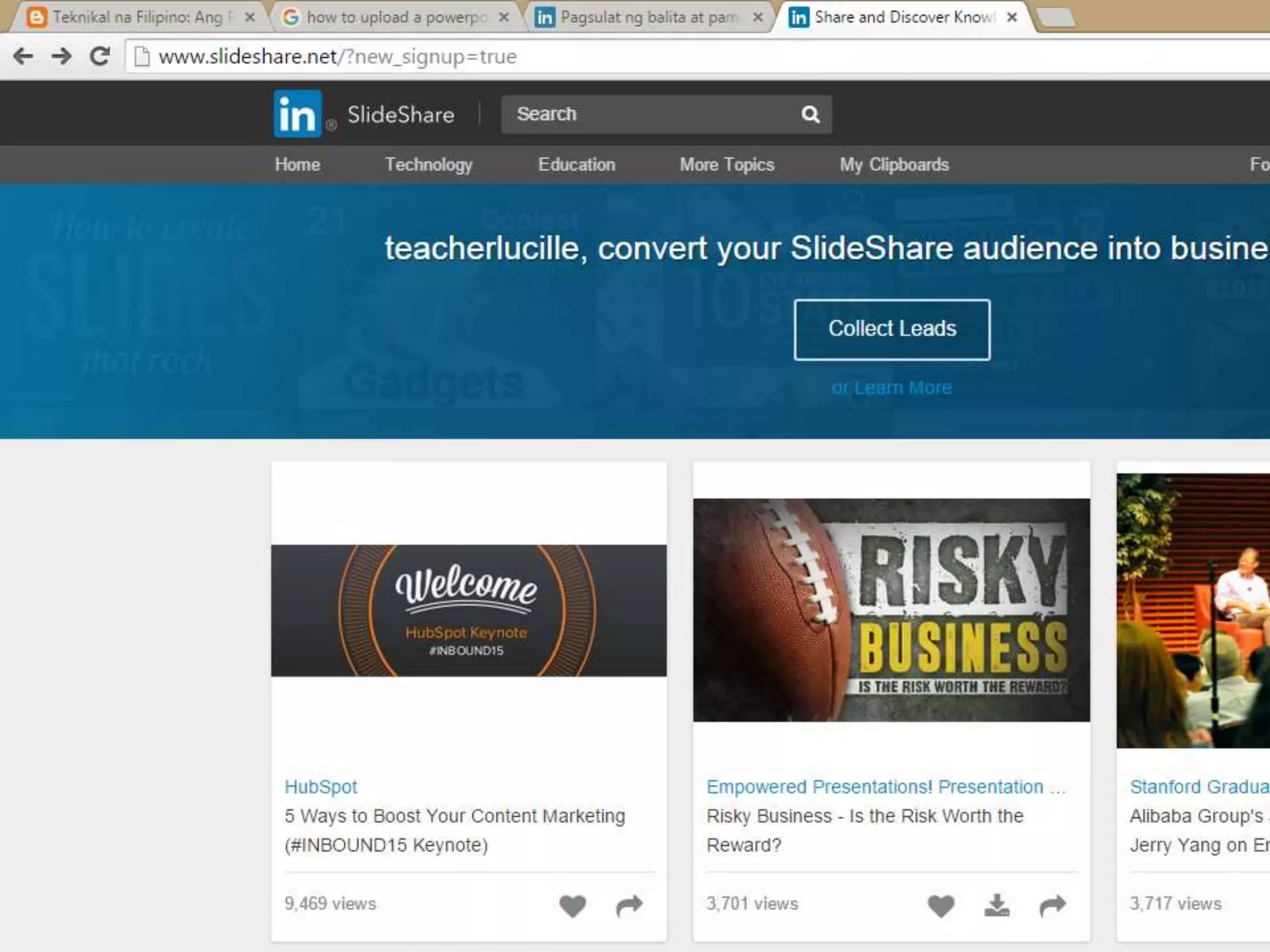Download the Risky Business presentation
Screen dimensions: 1270x952
point(997,906)
